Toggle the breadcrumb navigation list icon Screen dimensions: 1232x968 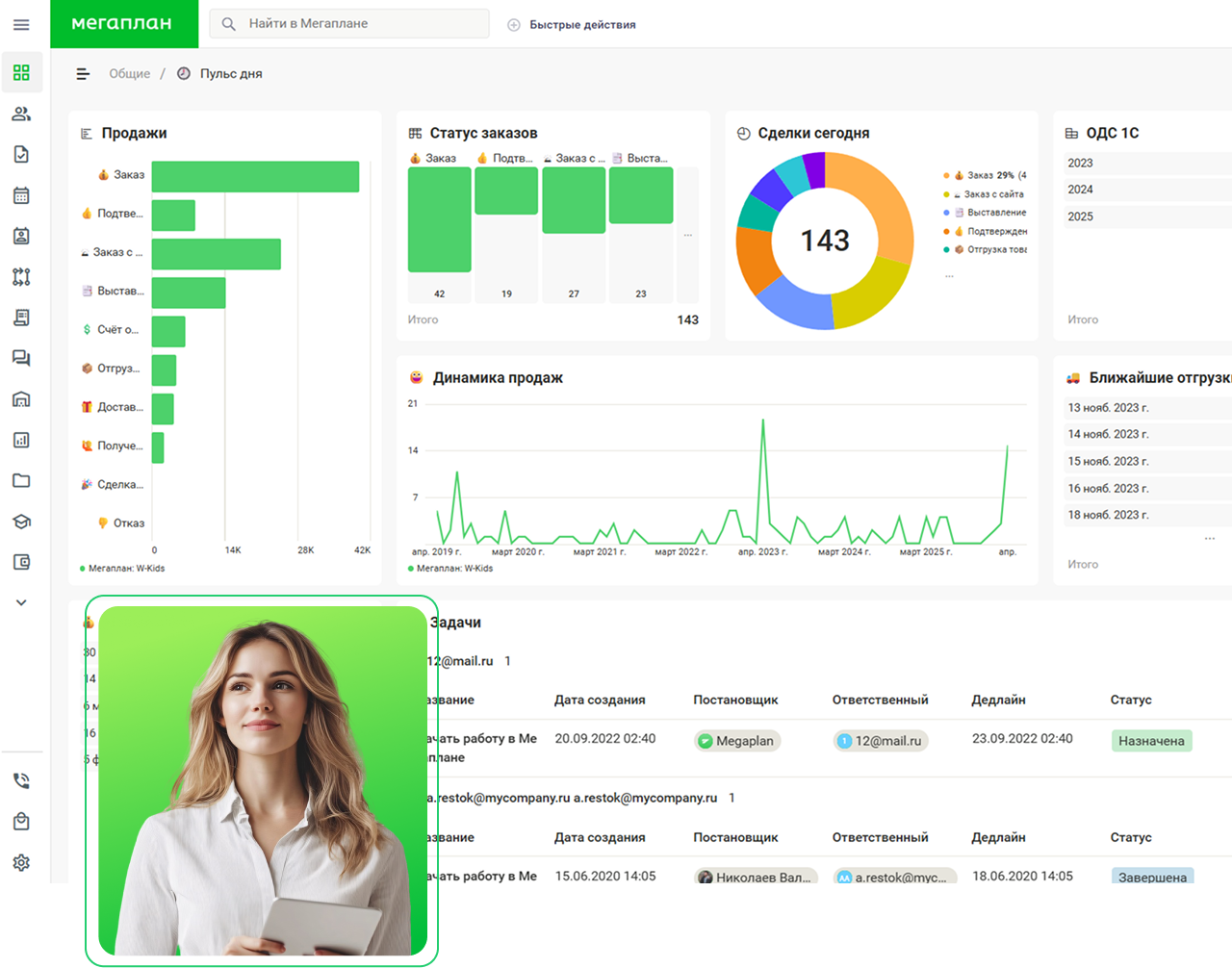click(x=83, y=74)
